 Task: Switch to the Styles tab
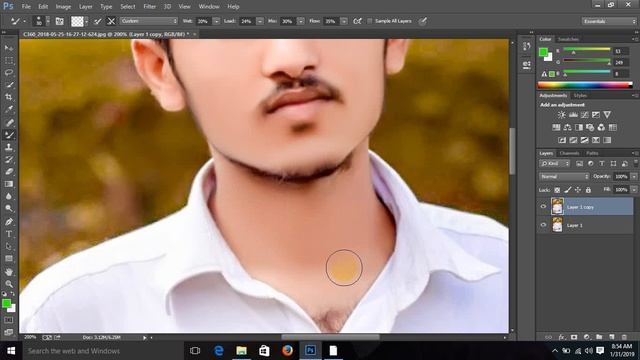[580, 96]
